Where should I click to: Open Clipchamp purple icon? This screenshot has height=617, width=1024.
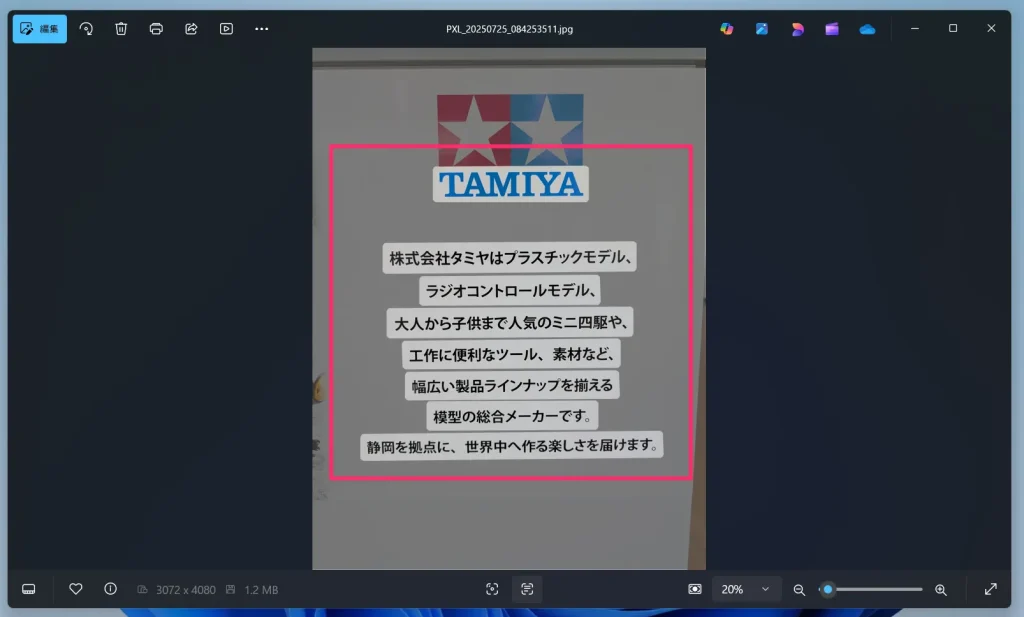click(x=831, y=29)
